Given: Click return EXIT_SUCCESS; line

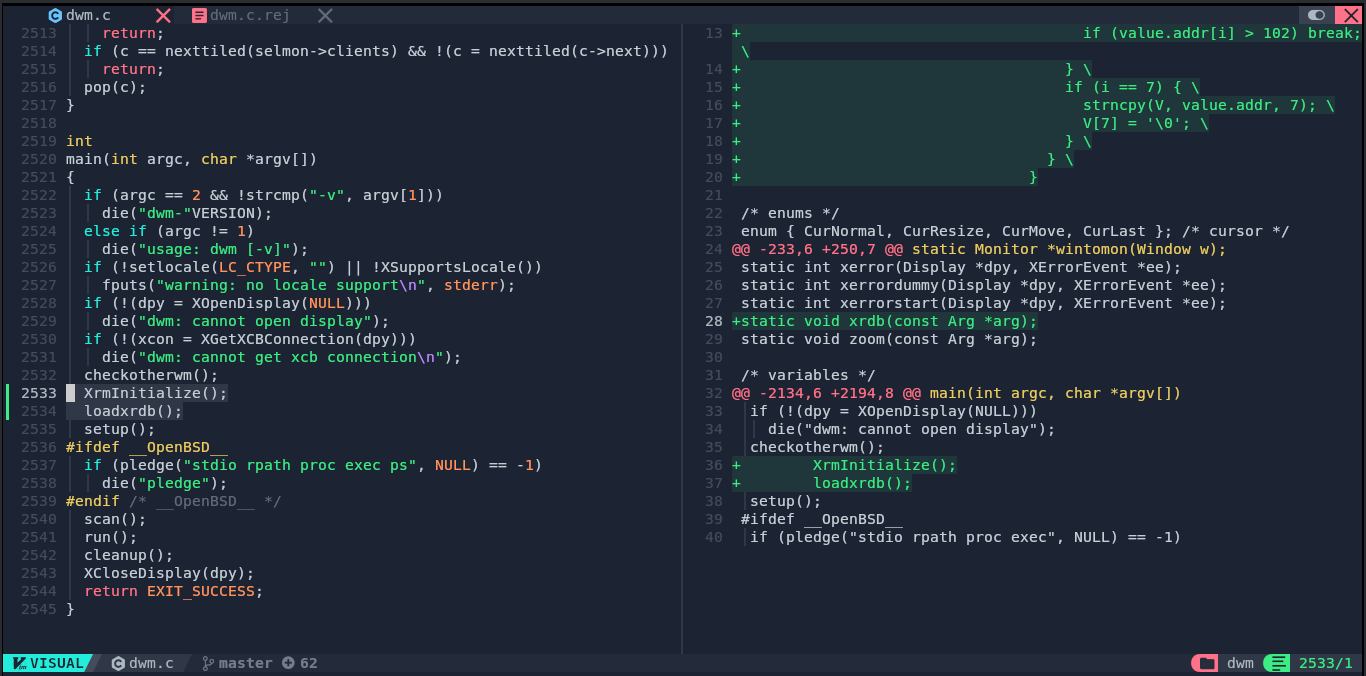Looking at the screenshot, I should (x=174, y=591).
